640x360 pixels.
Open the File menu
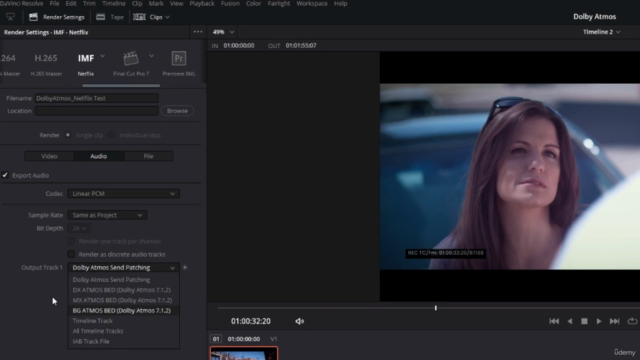(54, 3)
